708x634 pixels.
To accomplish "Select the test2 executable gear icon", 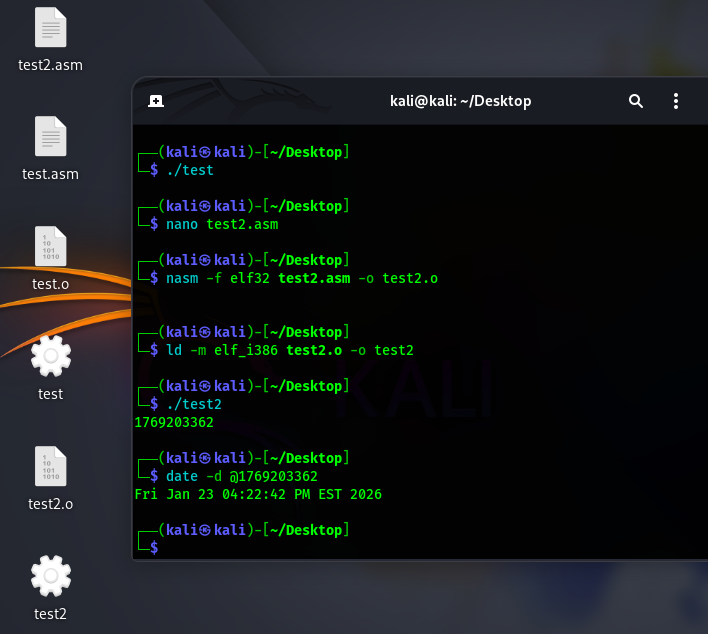I will click(x=51, y=577).
